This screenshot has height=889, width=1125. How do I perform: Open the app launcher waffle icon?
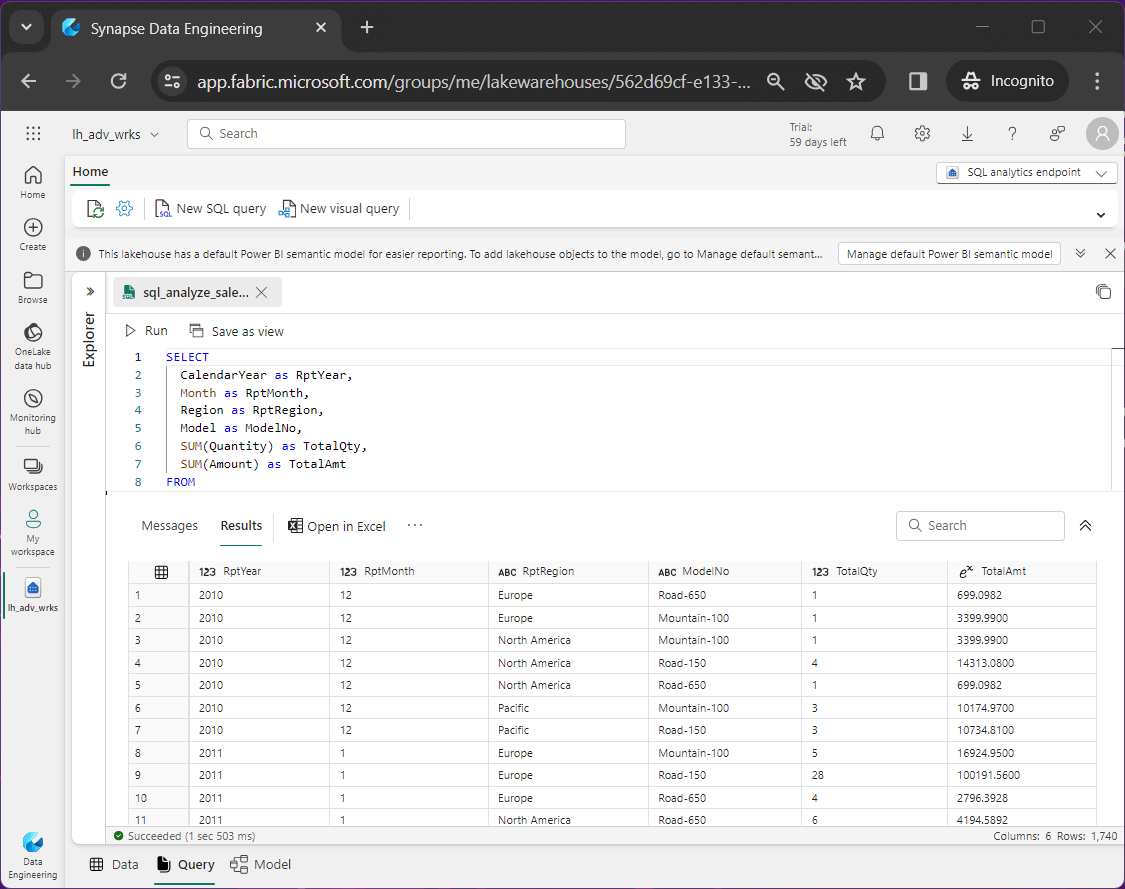[33, 134]
